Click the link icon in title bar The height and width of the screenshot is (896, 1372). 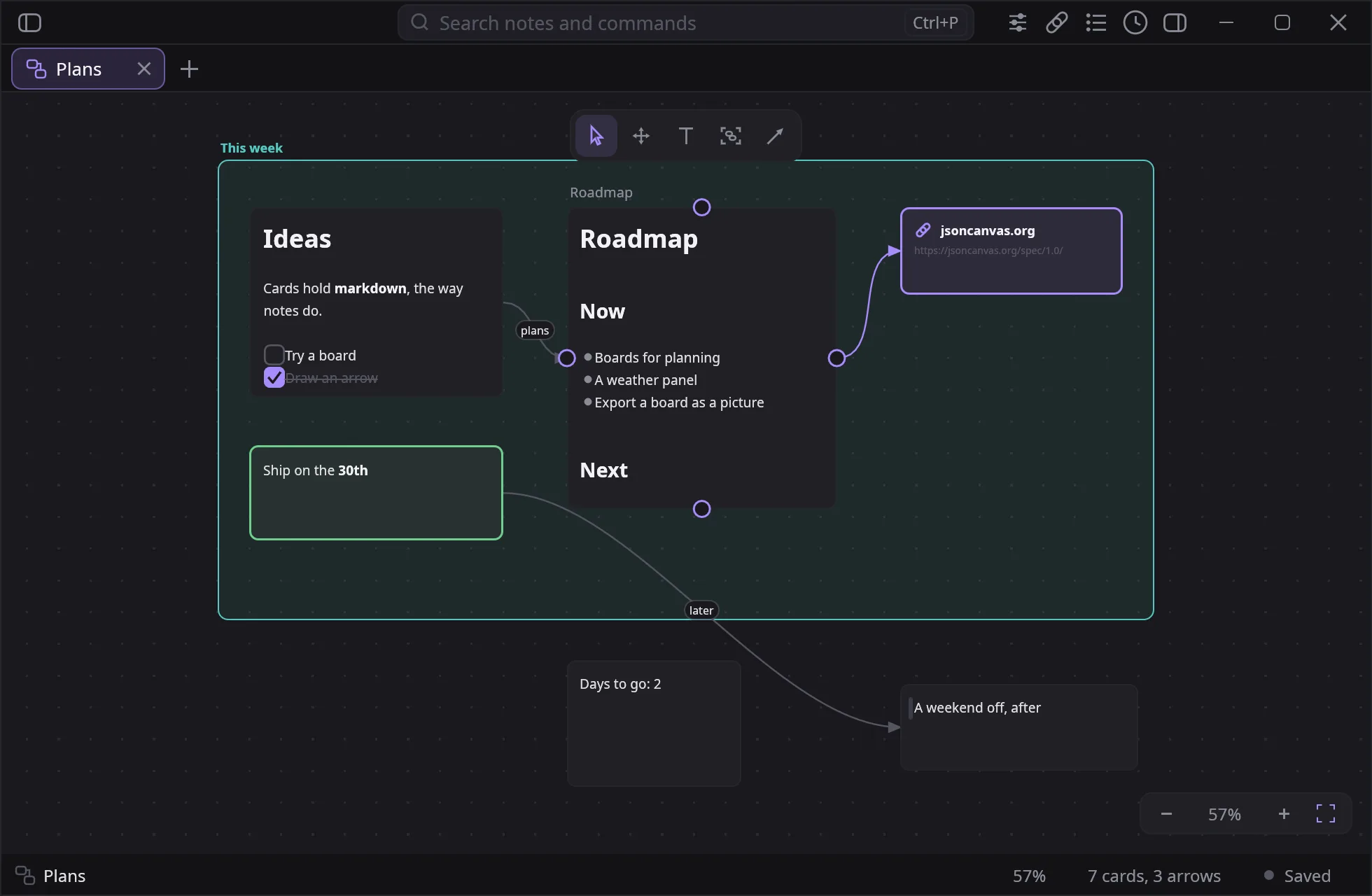(1056, 22)
